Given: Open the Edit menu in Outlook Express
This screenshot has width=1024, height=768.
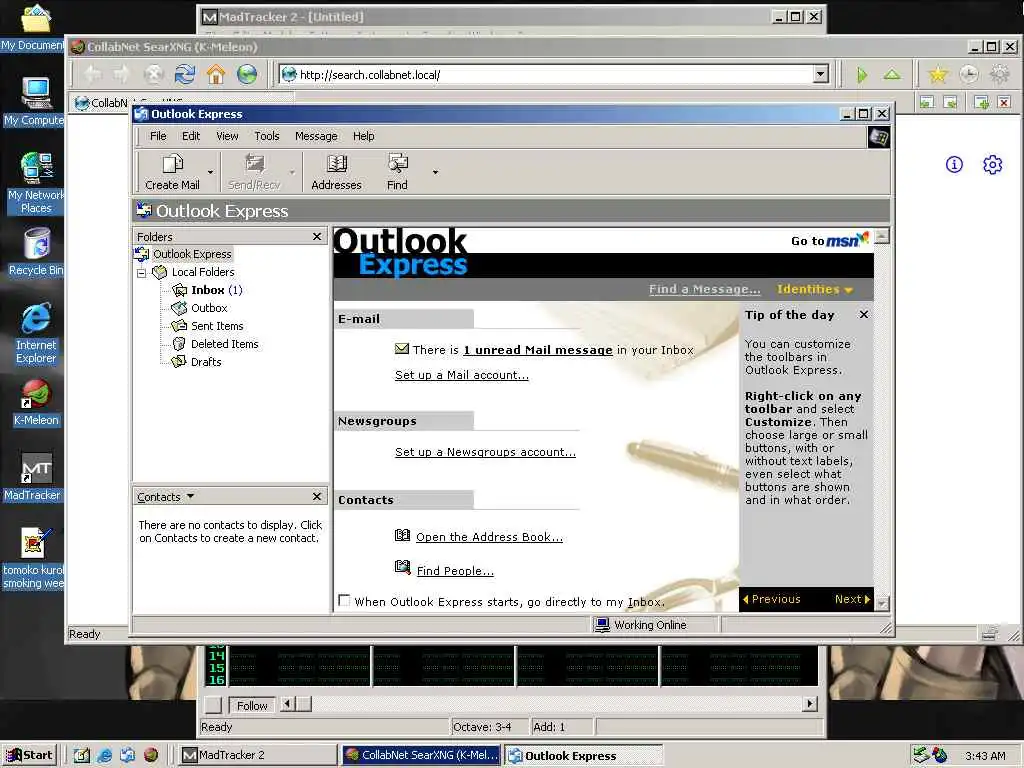Looking at the screenshot, I should click(191, 136).
